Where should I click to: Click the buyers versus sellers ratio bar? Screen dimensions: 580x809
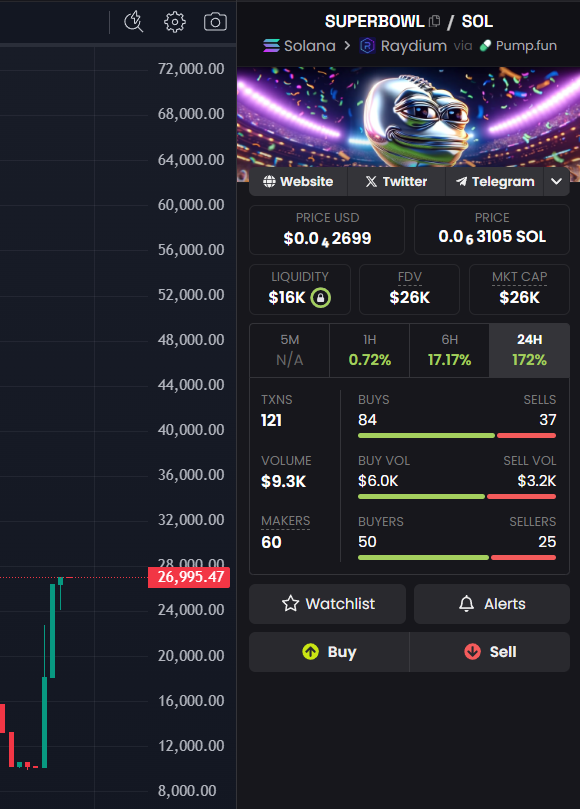coord(457,558)
